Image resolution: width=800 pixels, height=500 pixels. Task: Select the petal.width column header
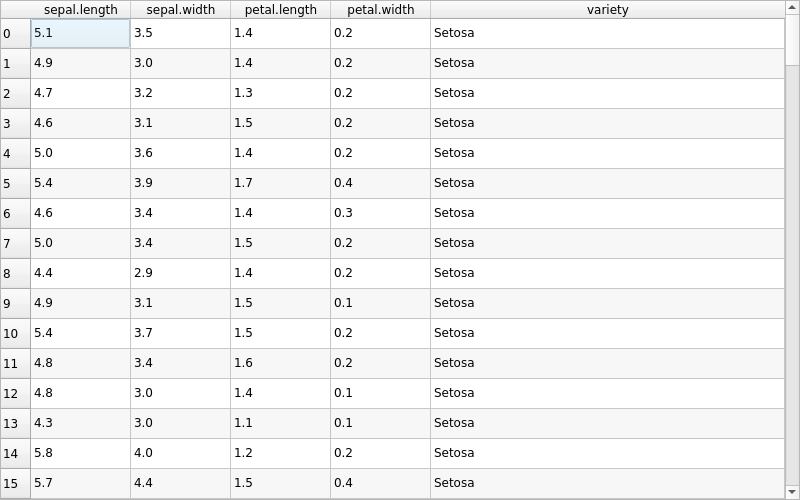tap(380, 10)
